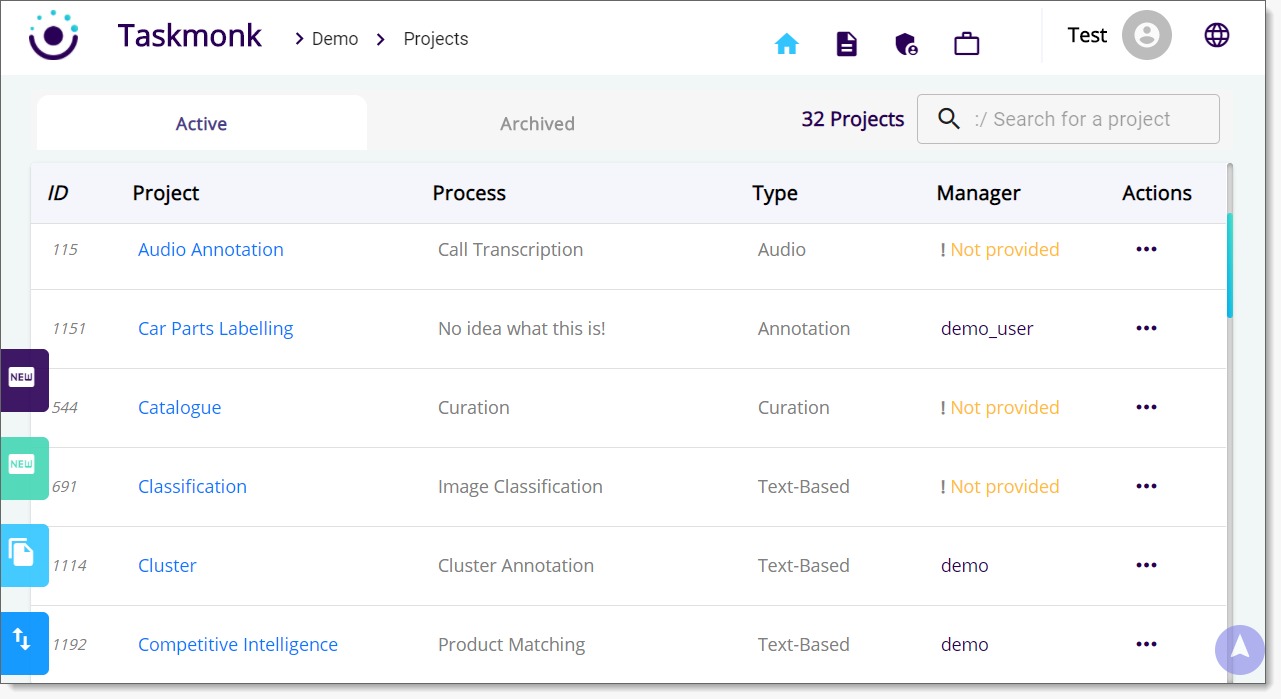Click the home icon in header

coord(787,44)
